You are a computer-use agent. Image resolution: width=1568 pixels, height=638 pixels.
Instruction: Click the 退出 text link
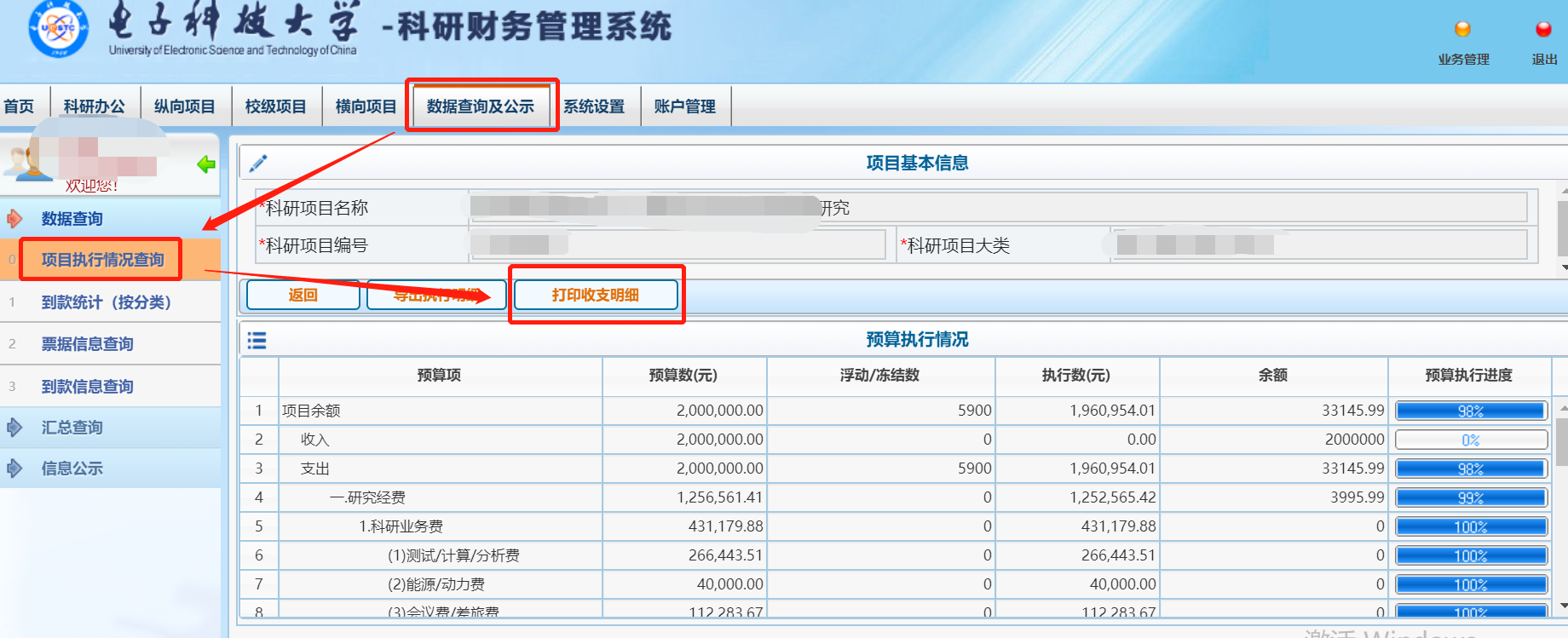pos(1544,60)
